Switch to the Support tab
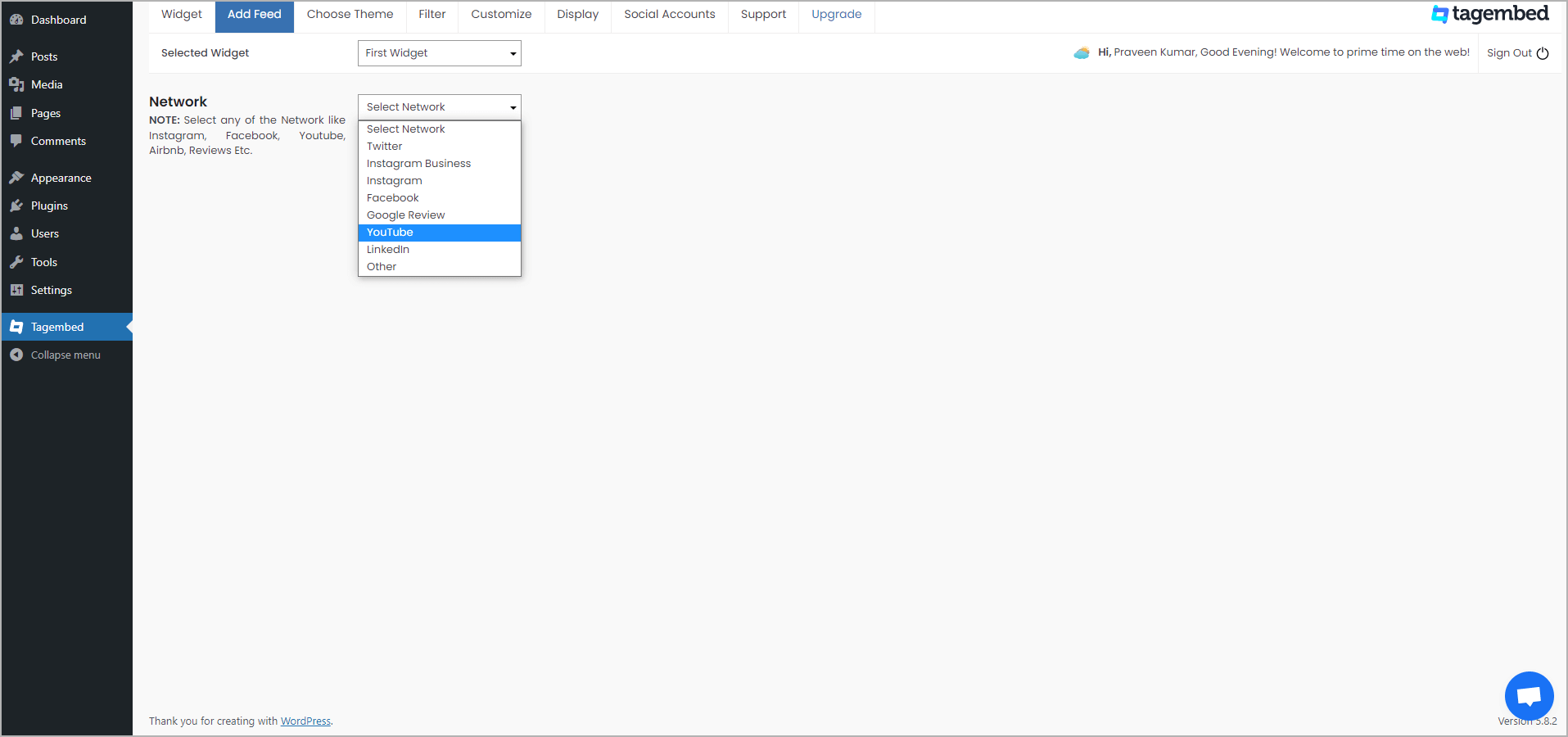This screenshot has height=737, width=1568. point(763,15)
